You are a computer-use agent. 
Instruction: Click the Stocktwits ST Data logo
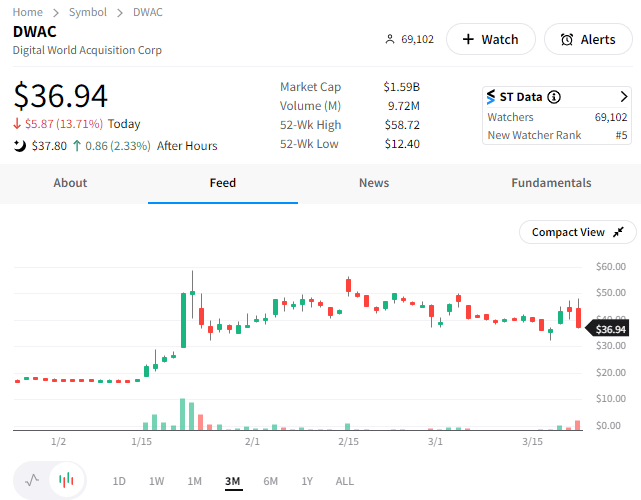[491, 97]
